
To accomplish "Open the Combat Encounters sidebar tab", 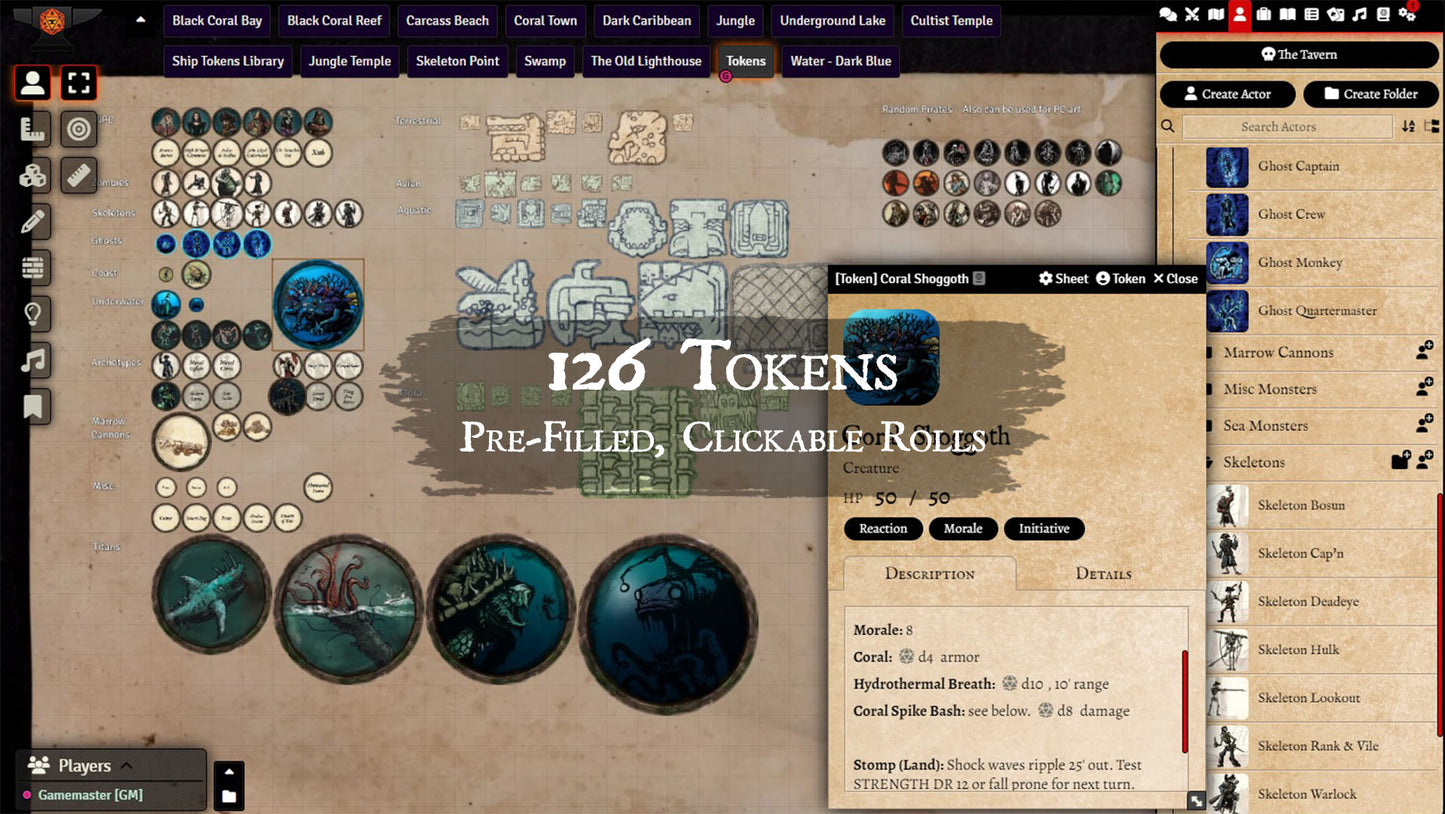I will pyautogui.click(x=1192, y=14).
